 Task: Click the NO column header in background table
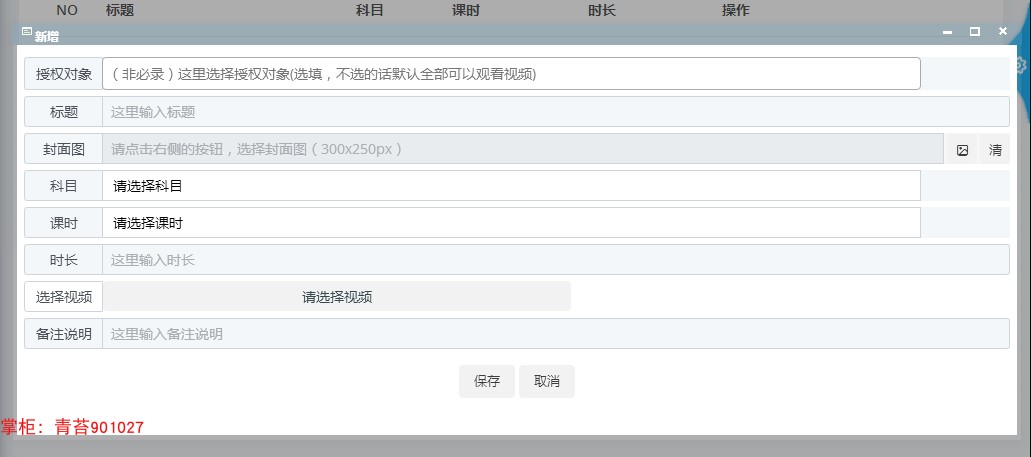(x=67, y=10)
